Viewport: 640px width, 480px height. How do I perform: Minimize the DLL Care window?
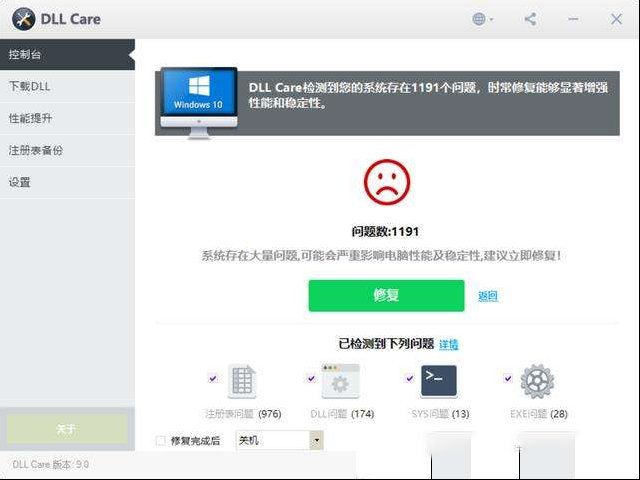[573, 19]
